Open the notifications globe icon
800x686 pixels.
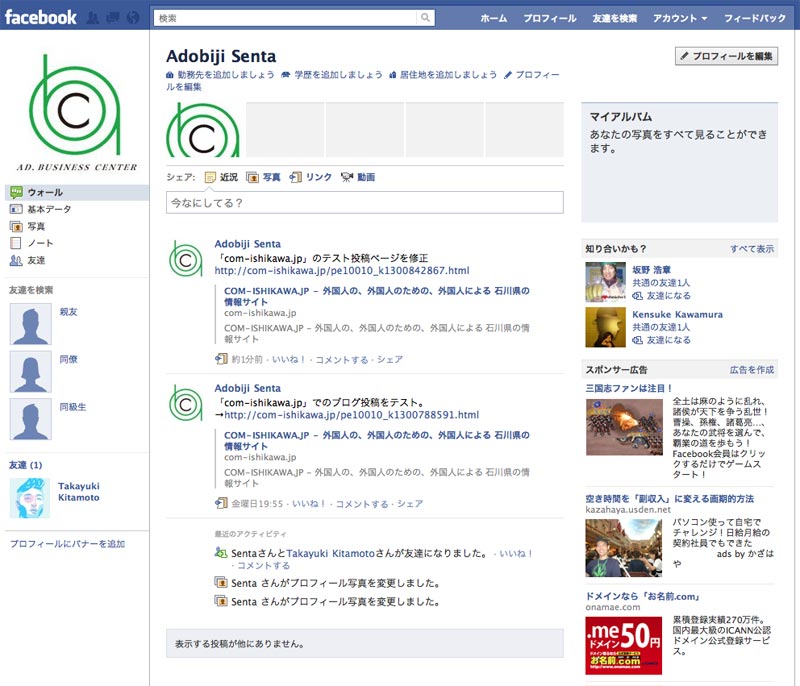point(133,18)
